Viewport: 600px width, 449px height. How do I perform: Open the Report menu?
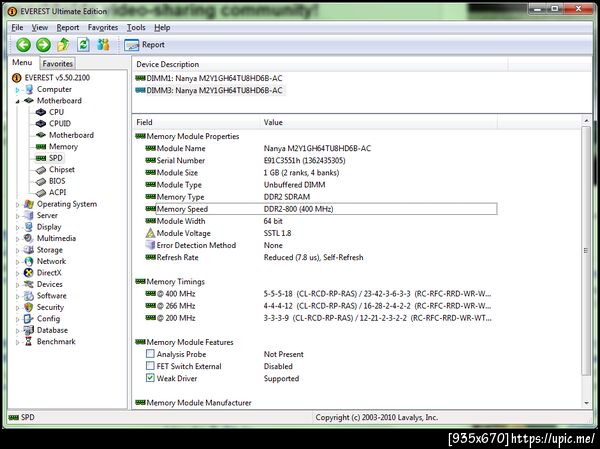(68, 28)
